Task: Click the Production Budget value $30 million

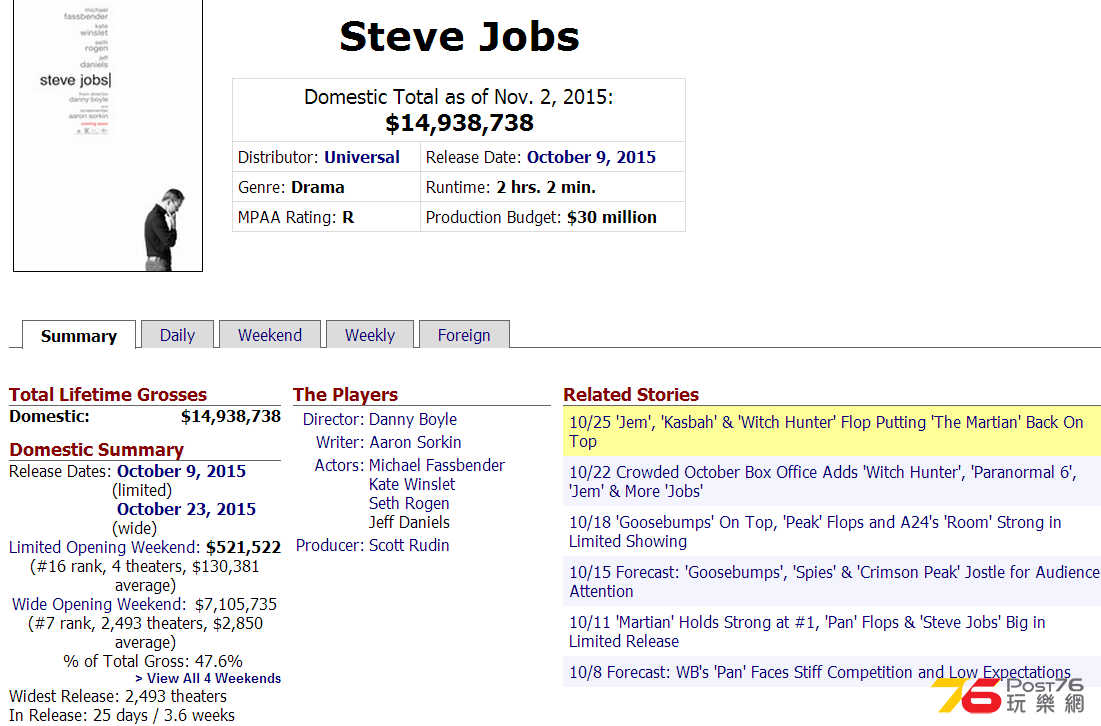Action: (612, 218)
